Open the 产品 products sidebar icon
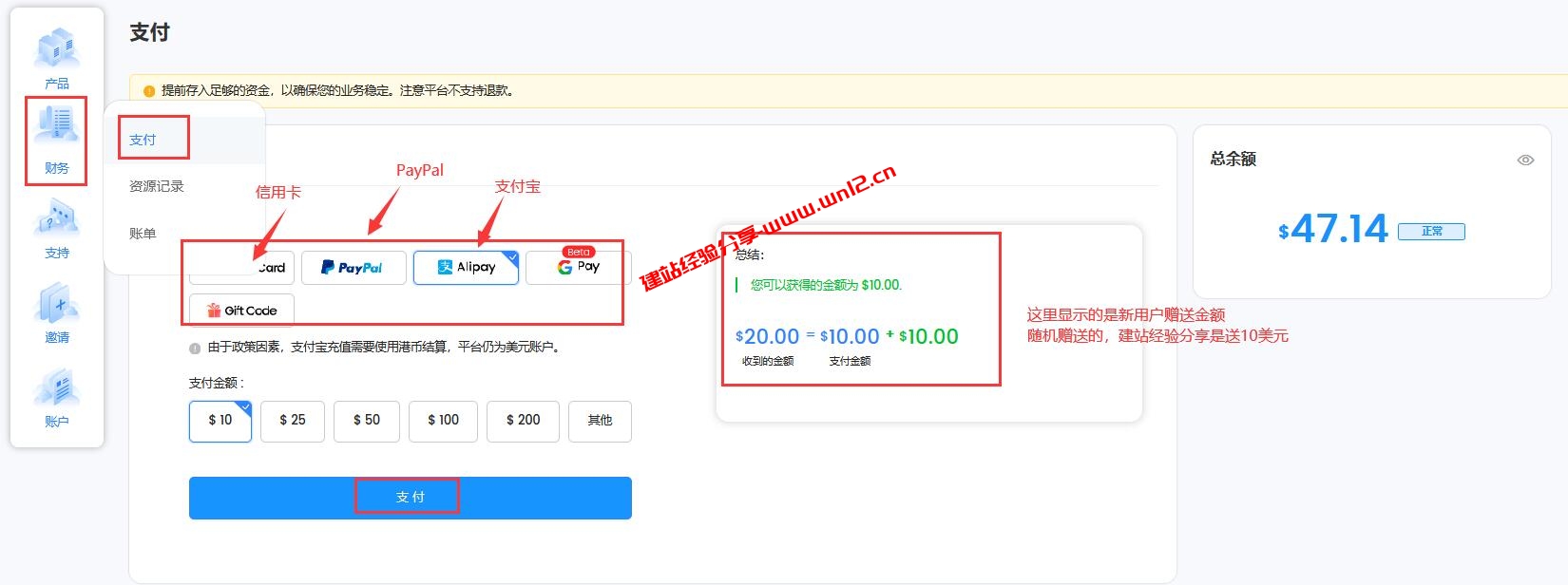Viewport: 1568px width, 585px height. [57, 58]
